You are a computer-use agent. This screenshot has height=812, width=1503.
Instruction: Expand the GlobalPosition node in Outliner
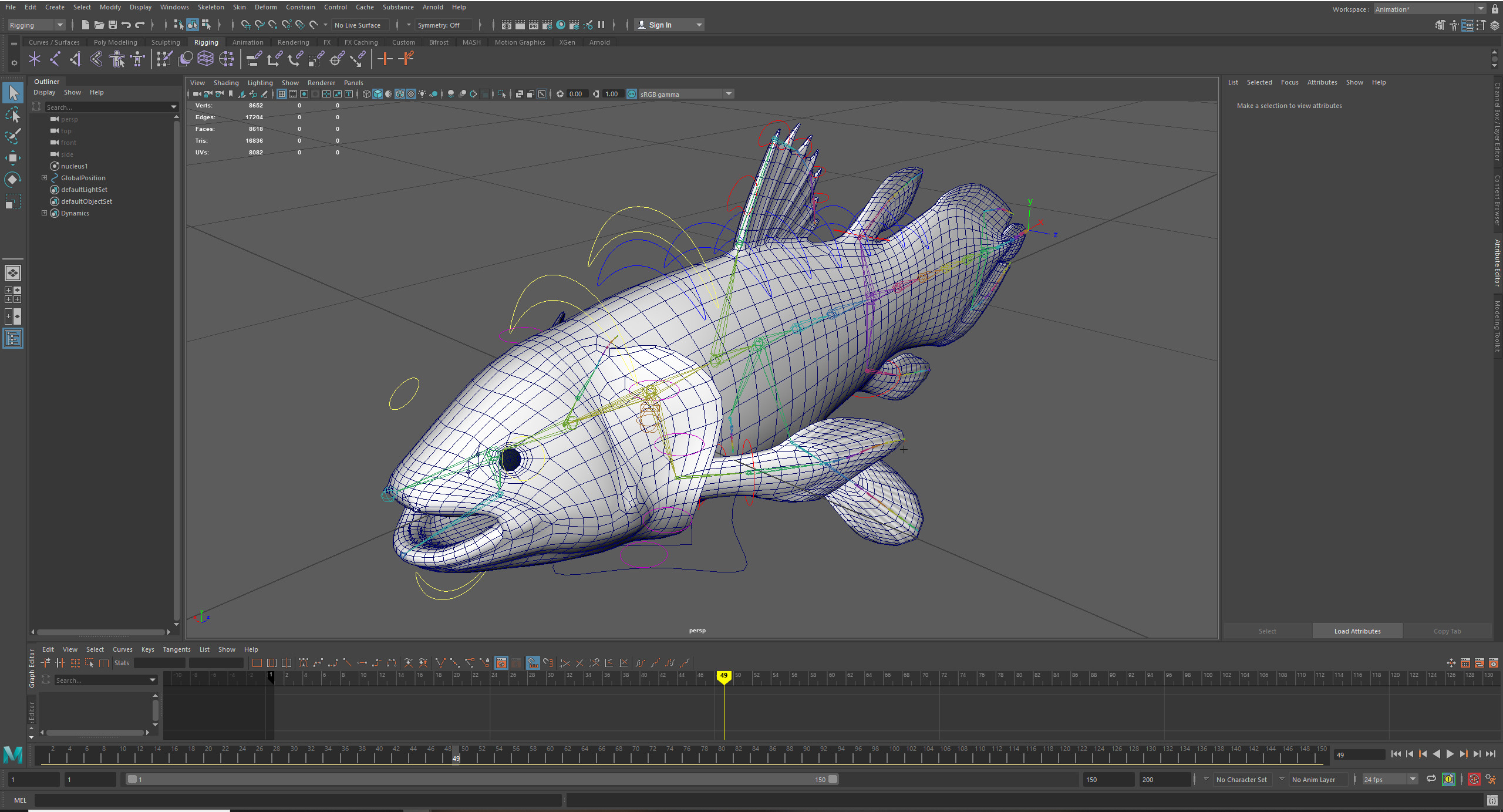44,177
